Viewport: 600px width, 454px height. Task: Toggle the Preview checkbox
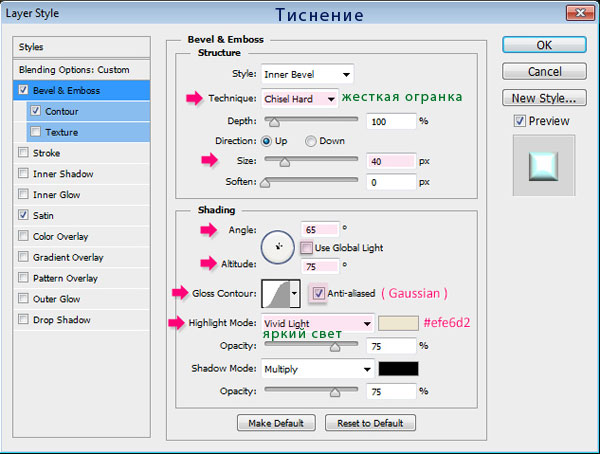point(520,121)
